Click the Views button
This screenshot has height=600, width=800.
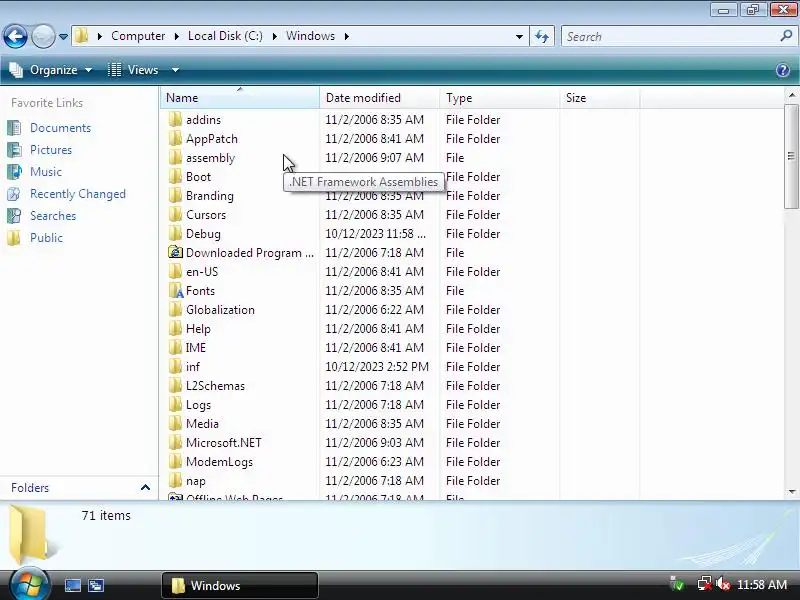coord(133,70)
